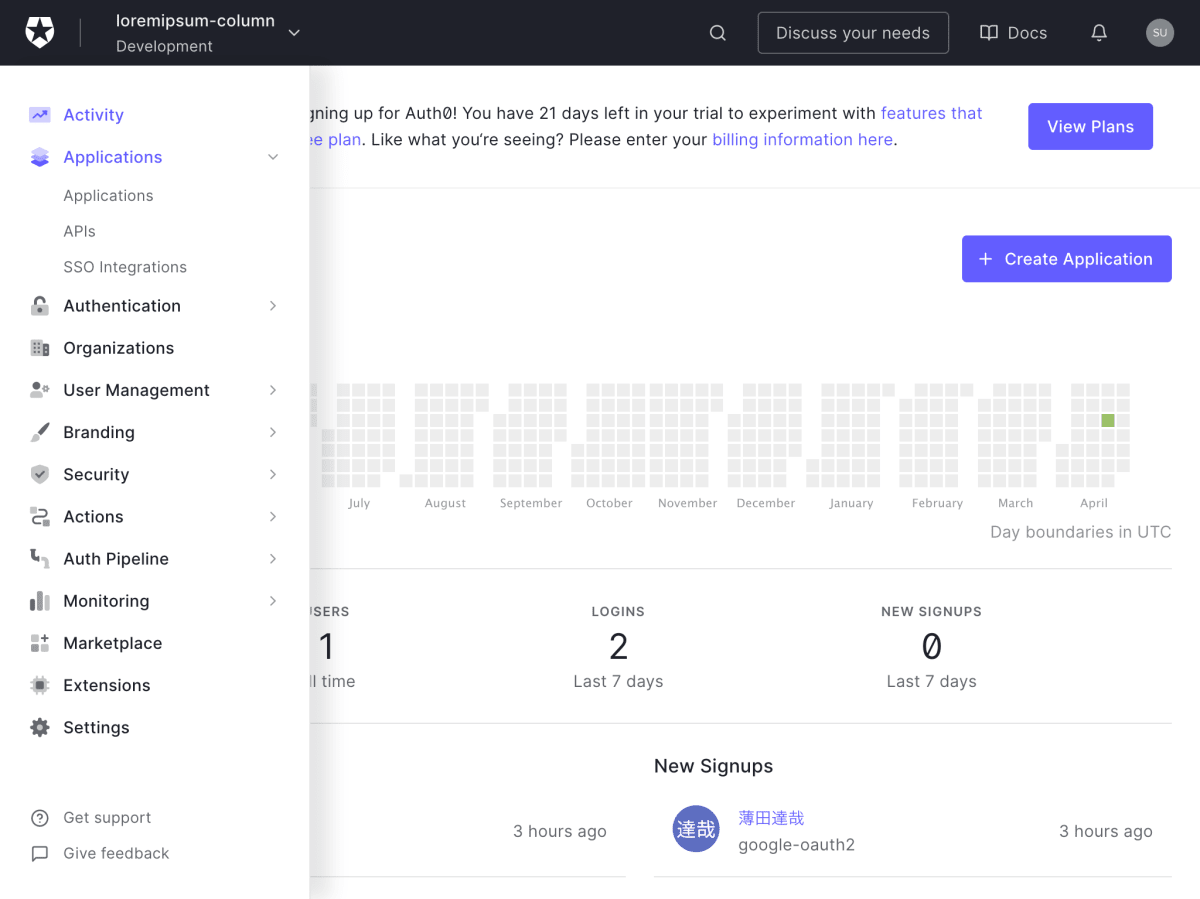This screenshot has width=1200, height=899.
Task: Follow the features that link
Action: pyautogui.click(x=932, y=114)
